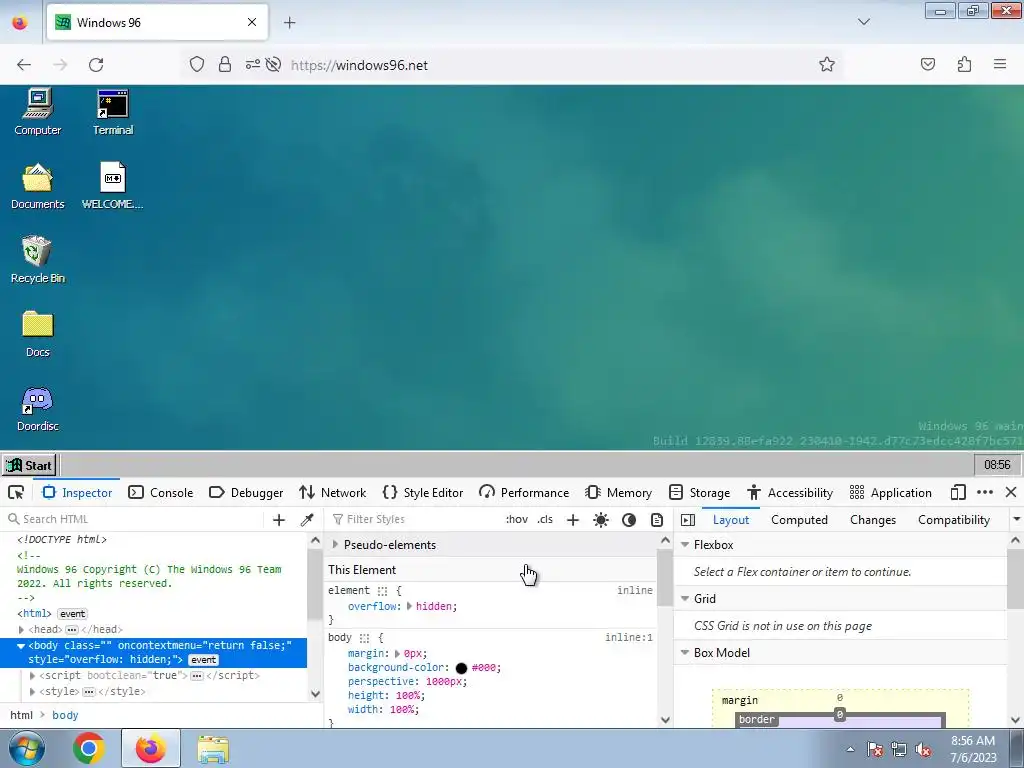The height and width of the screenshot is (768, 1024).
Task: Activate the element picker tool
Action: click(16, 492)
